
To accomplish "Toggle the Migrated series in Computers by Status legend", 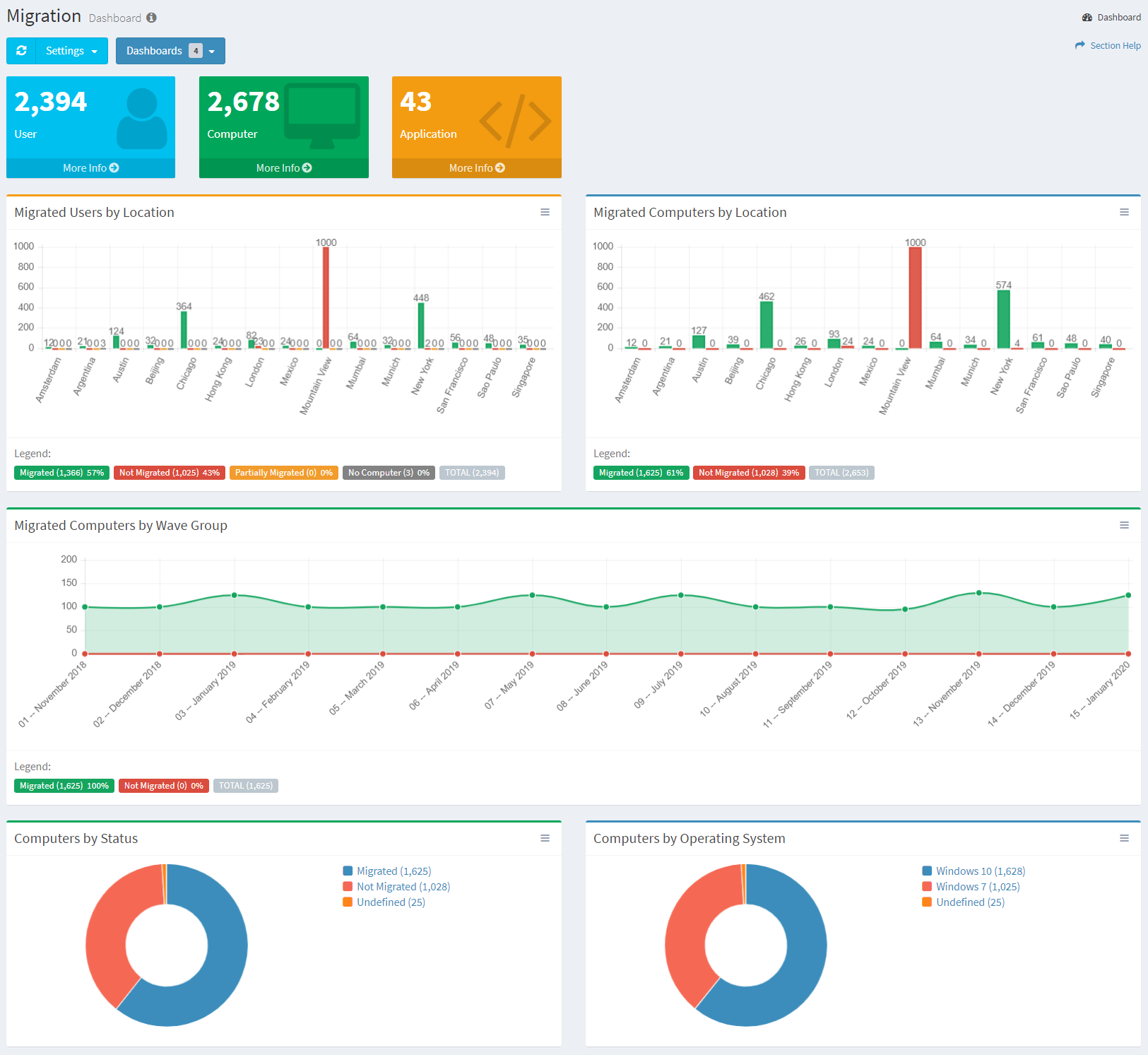I will coord(387,871).
